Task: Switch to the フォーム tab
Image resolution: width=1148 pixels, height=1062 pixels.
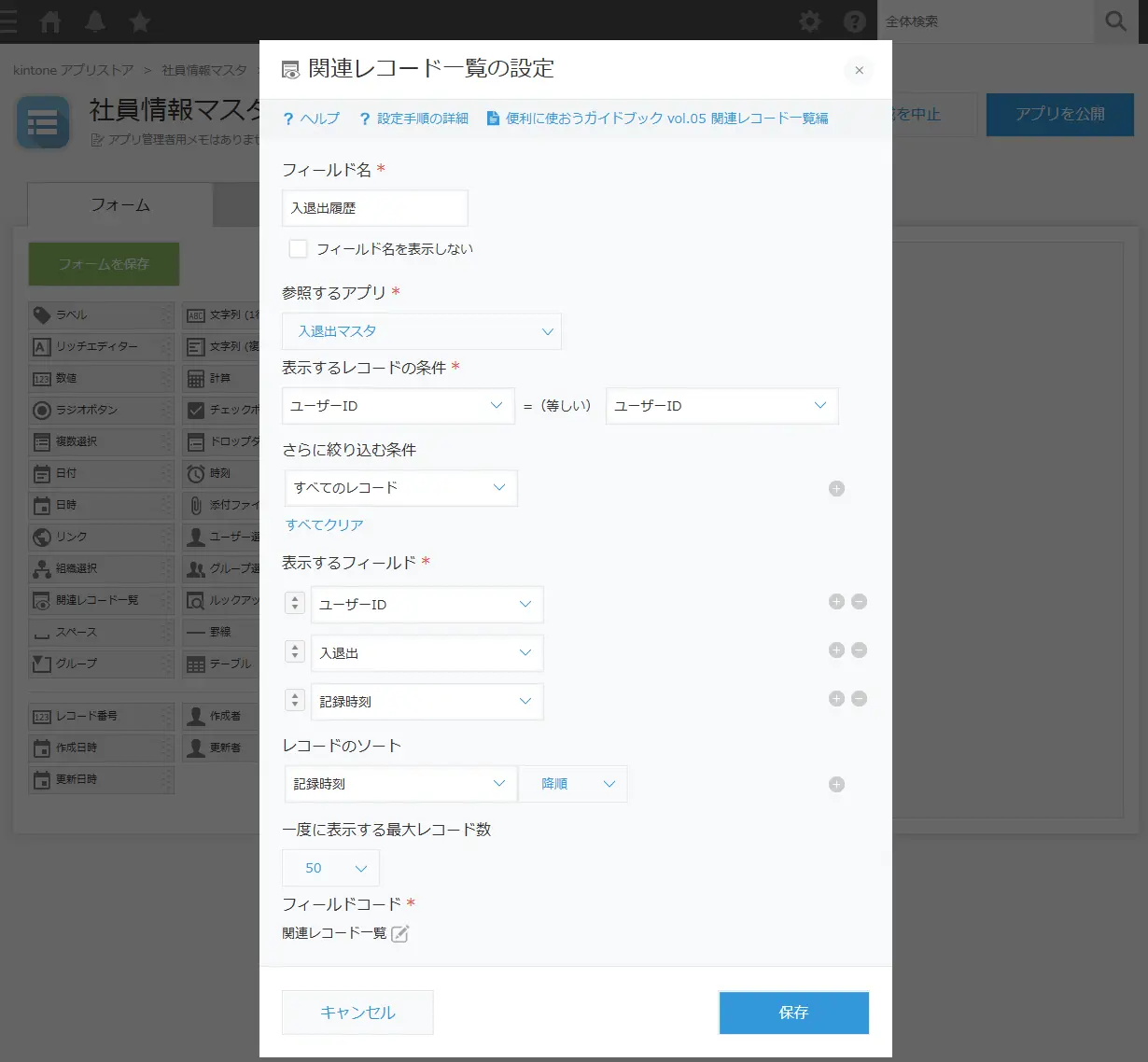Action: point(120,204)
